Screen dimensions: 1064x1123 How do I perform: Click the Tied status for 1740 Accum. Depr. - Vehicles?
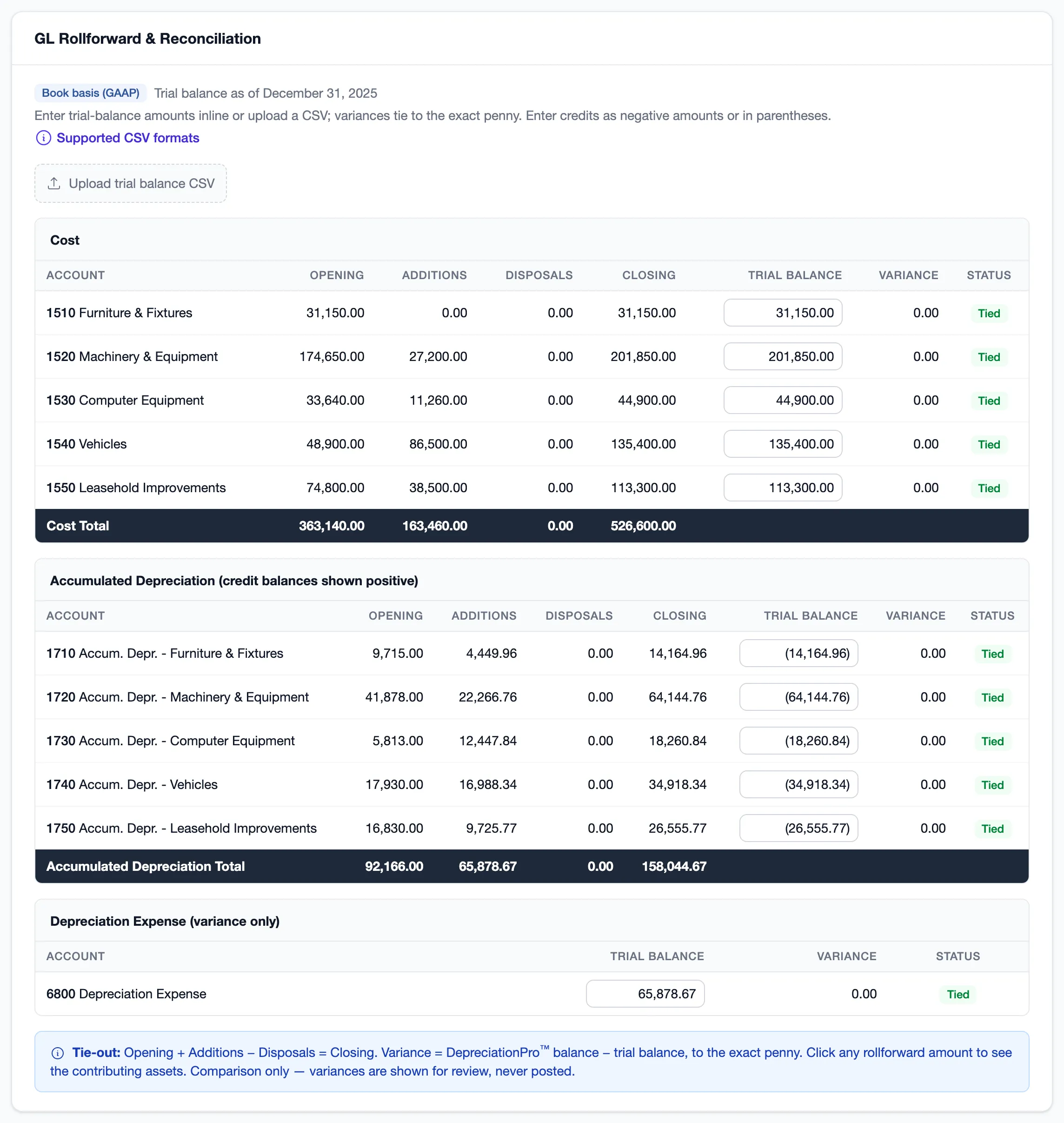click(992, 785)
